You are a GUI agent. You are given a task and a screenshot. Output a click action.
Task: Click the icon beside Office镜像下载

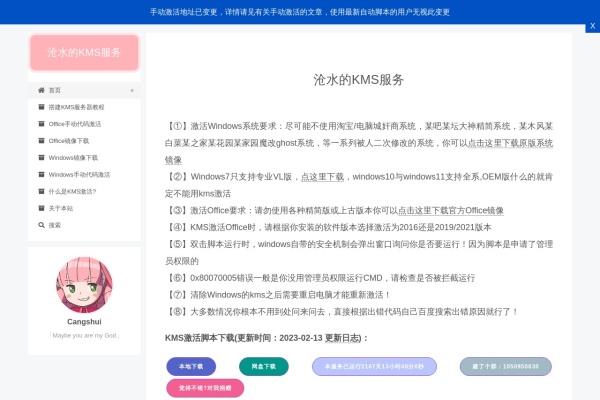tap(40, 141)
